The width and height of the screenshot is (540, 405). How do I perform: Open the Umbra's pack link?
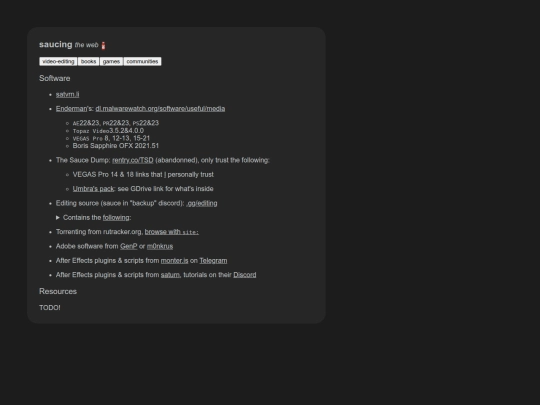tap(93, 189)
